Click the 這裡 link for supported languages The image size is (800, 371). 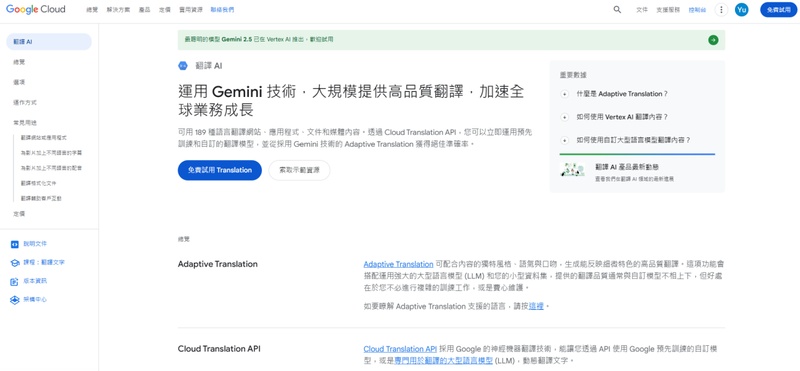click(536, 306)
